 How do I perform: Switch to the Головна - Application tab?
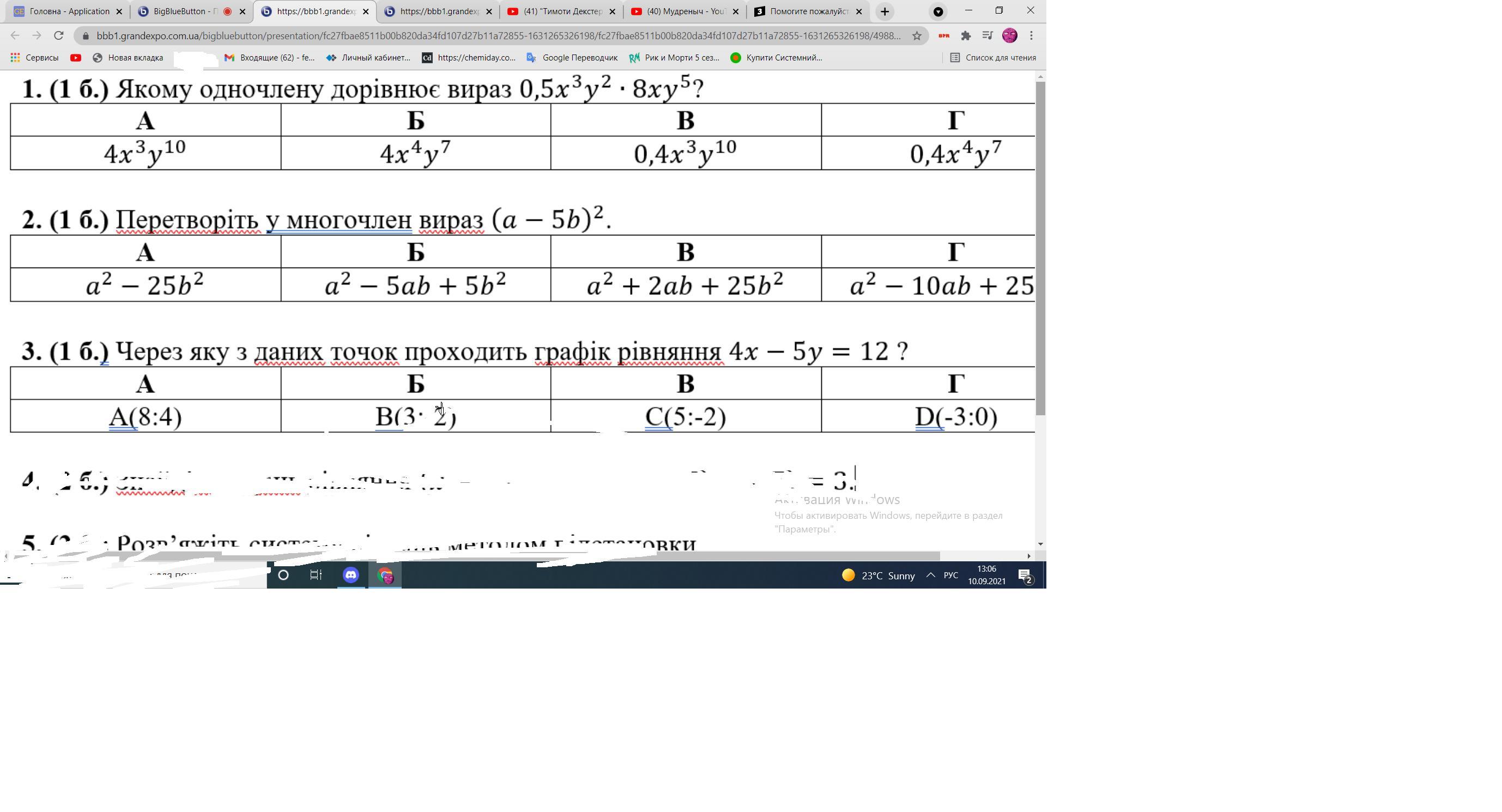pos(69,11)
